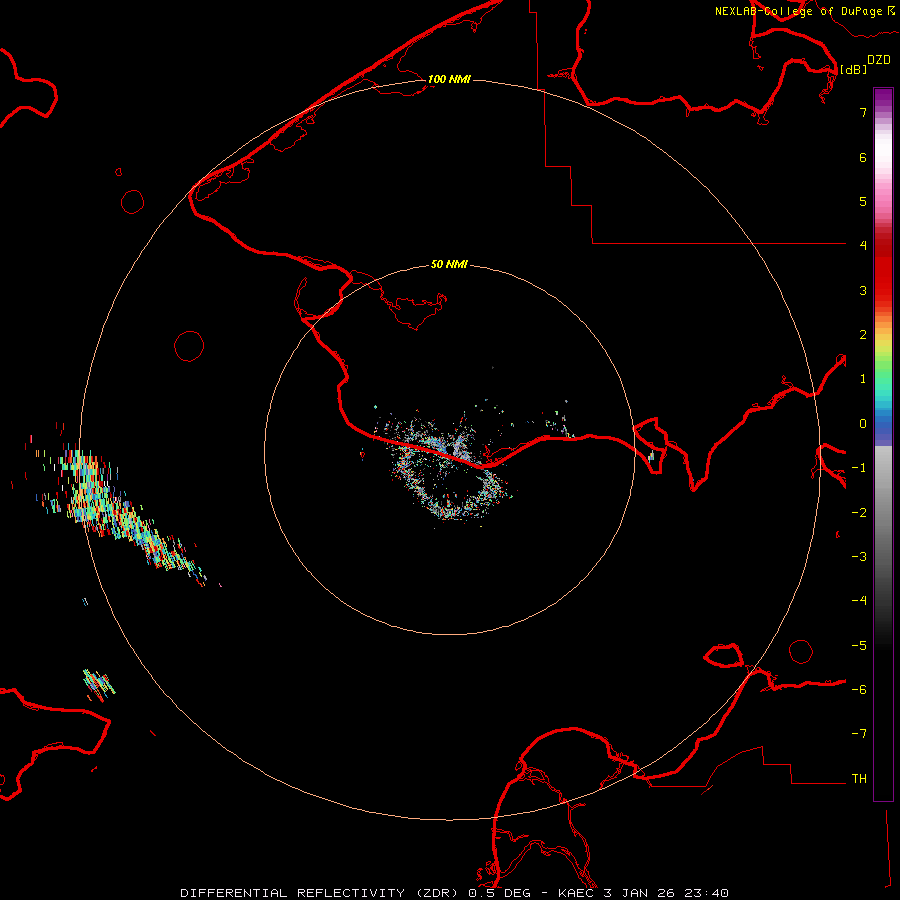Click the 5 tick label on color scale
Viewport: 900px width, 900px height.
point(863,201)
